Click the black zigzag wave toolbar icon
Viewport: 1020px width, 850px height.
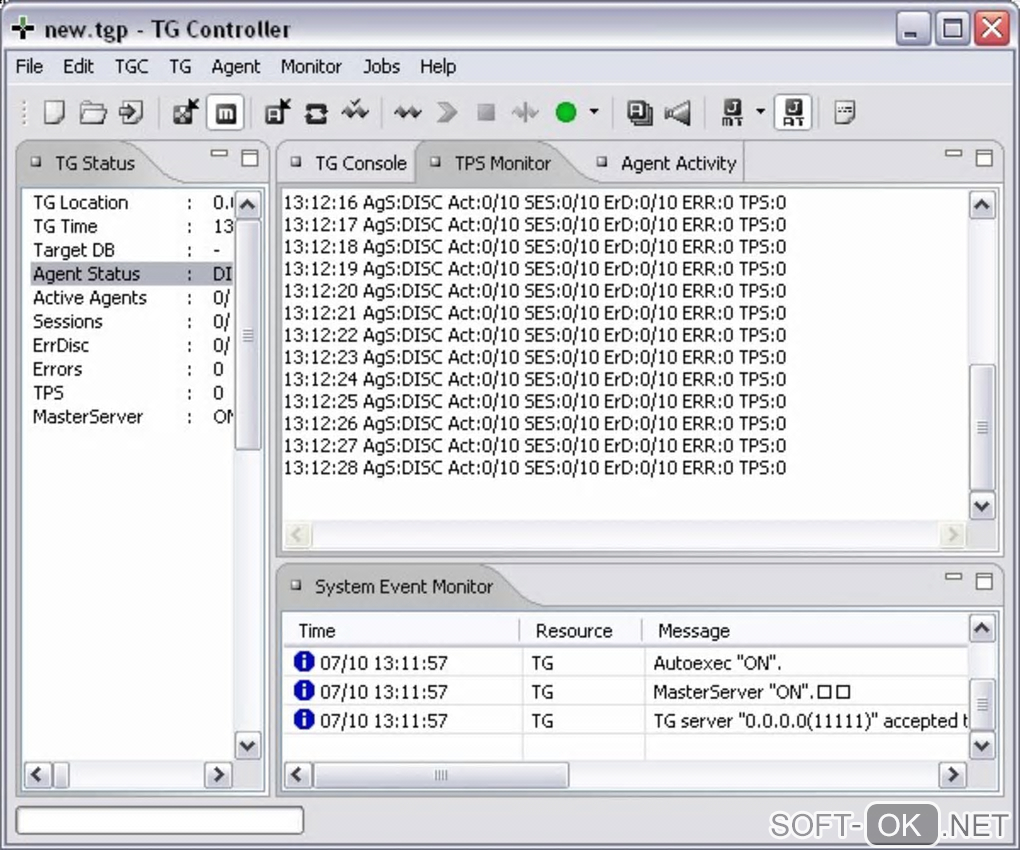tap(408, 113)
